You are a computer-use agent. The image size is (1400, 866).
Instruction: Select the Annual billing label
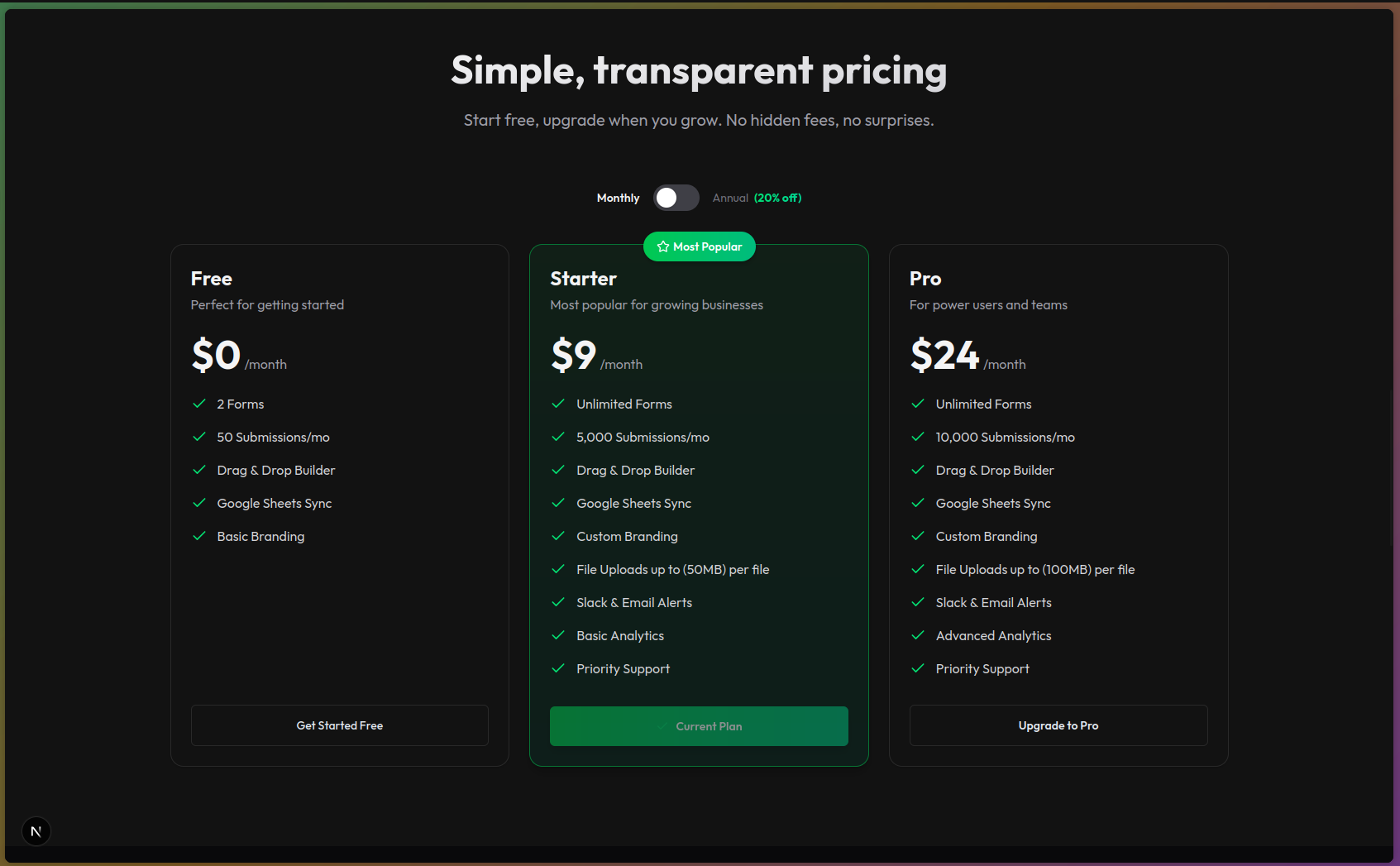(x=730, y=198)
